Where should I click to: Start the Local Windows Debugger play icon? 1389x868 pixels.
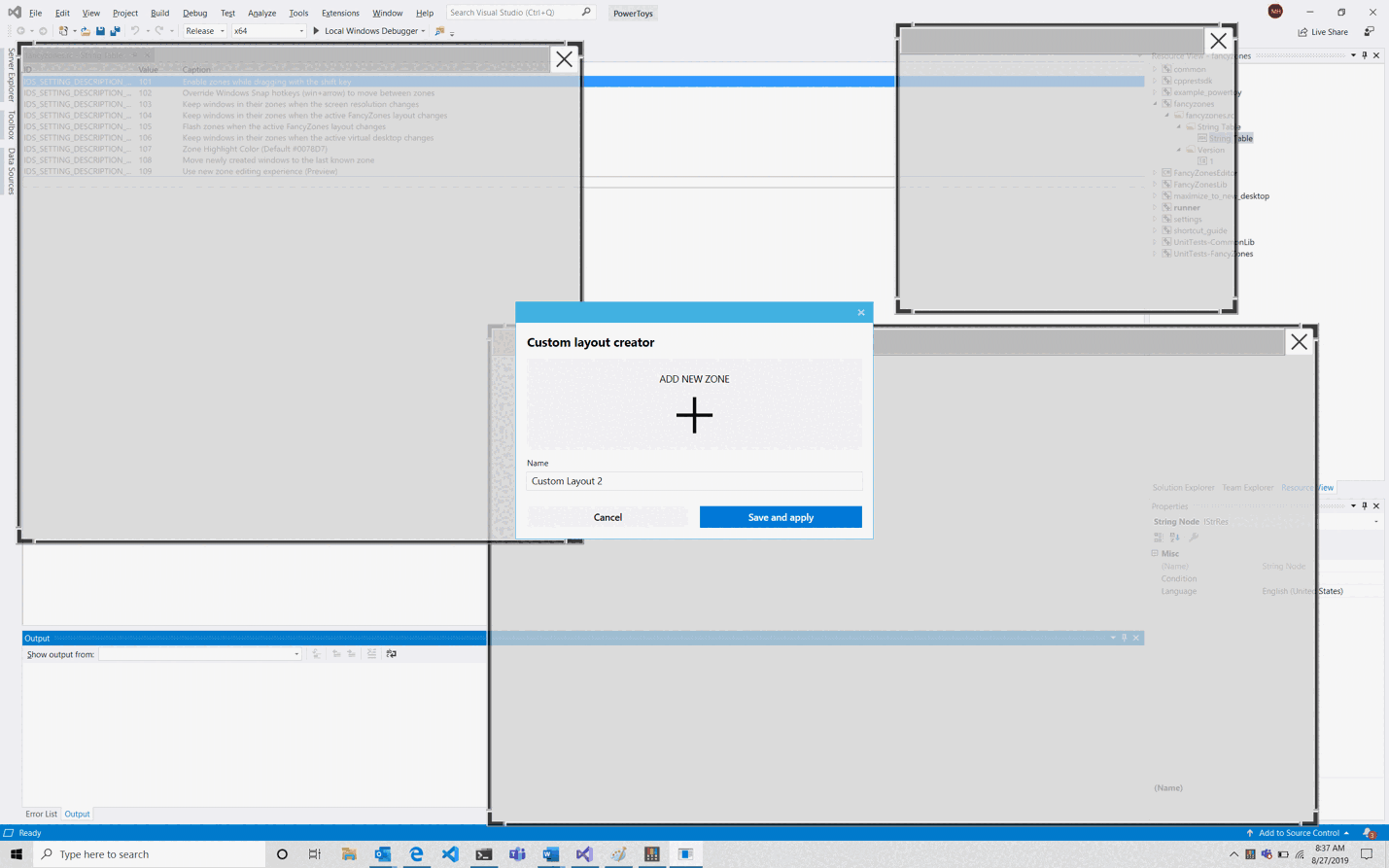(x=316, y=30)
